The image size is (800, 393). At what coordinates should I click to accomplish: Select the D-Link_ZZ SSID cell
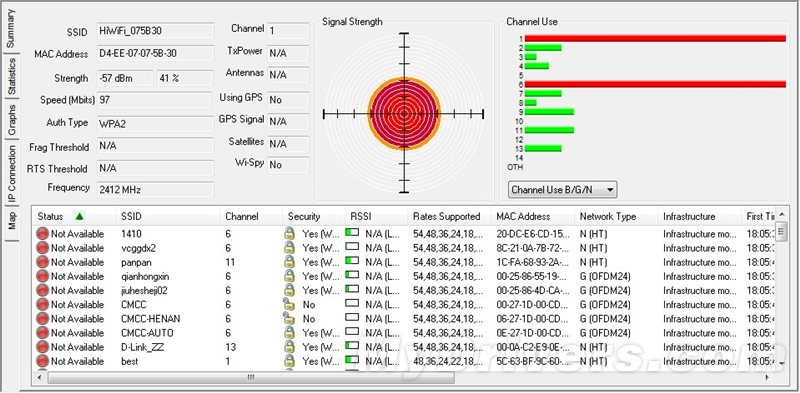142,347
